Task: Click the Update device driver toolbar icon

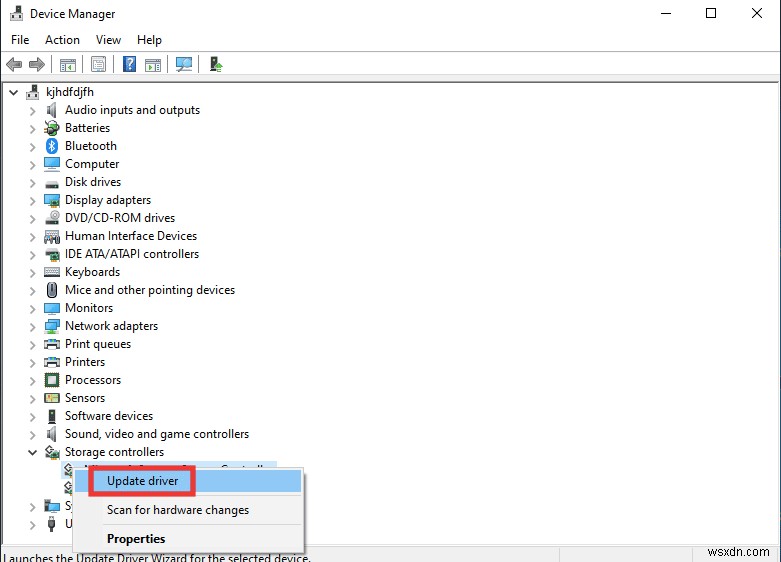Action: pos(215,64)
